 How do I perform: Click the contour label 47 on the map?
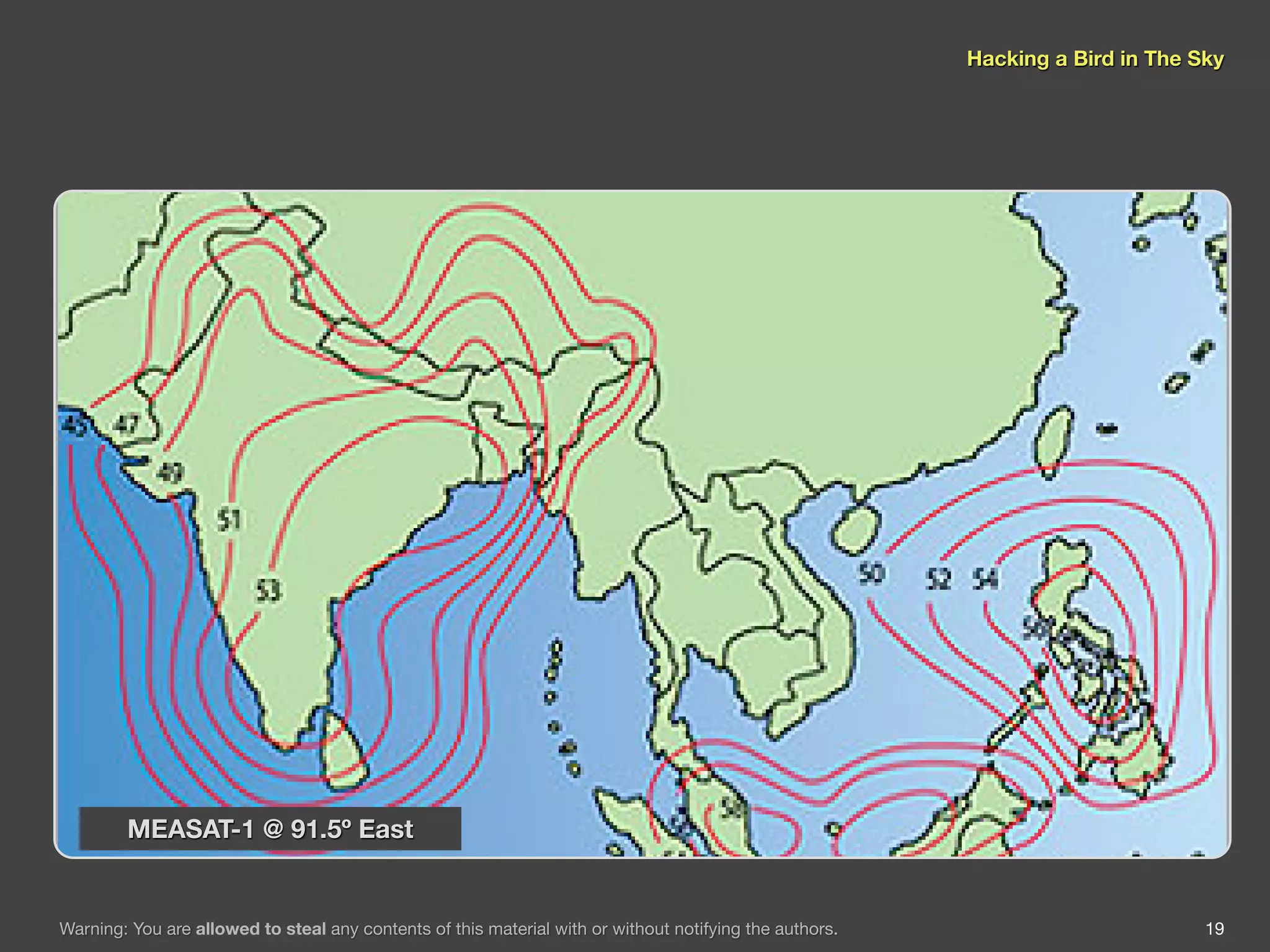click(x=127, y=425)
